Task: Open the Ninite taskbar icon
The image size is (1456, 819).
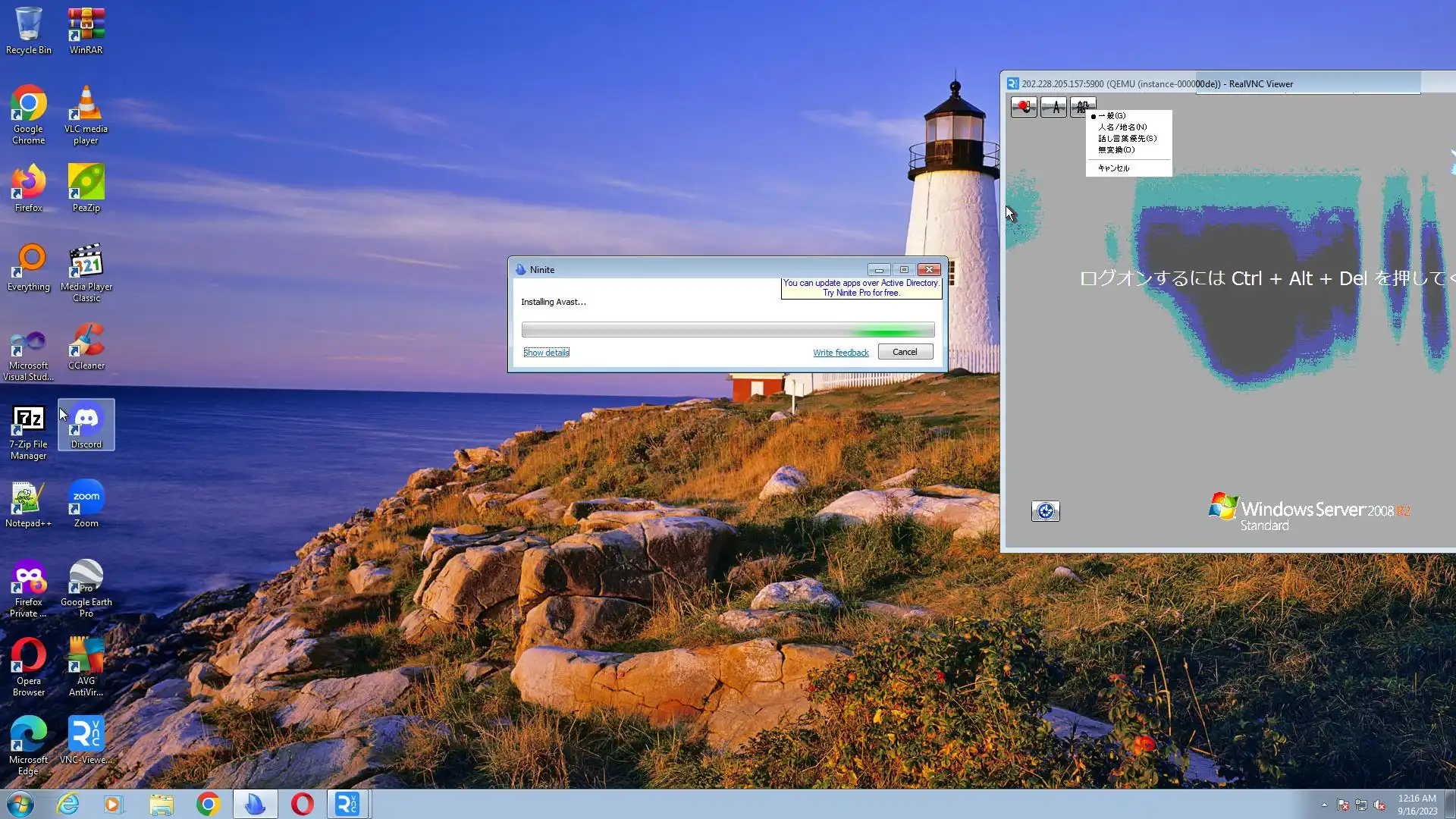Action: [x=255, y=804]
